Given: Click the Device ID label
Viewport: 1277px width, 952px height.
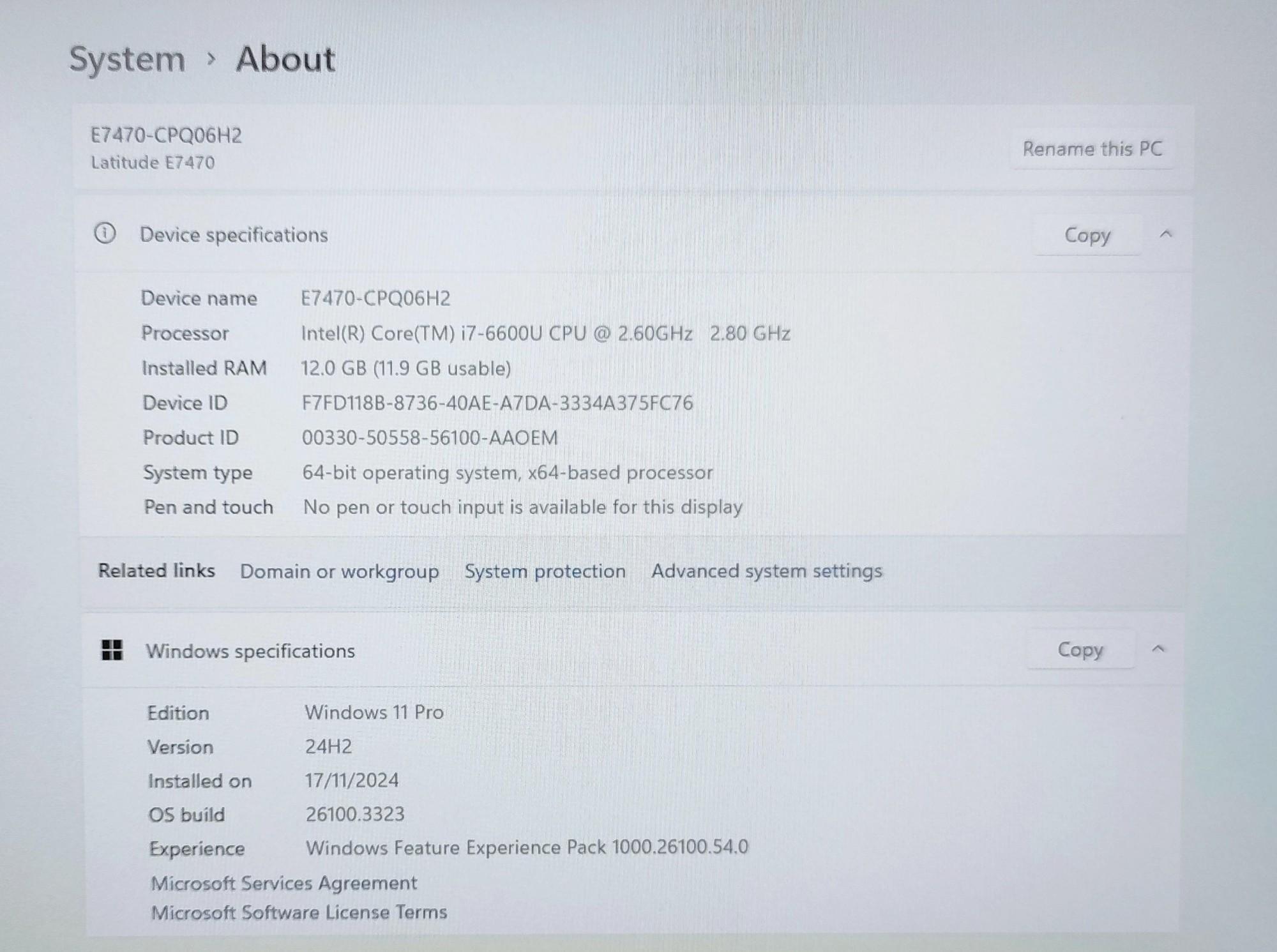Looking at the screenshot, I should 185,403.
